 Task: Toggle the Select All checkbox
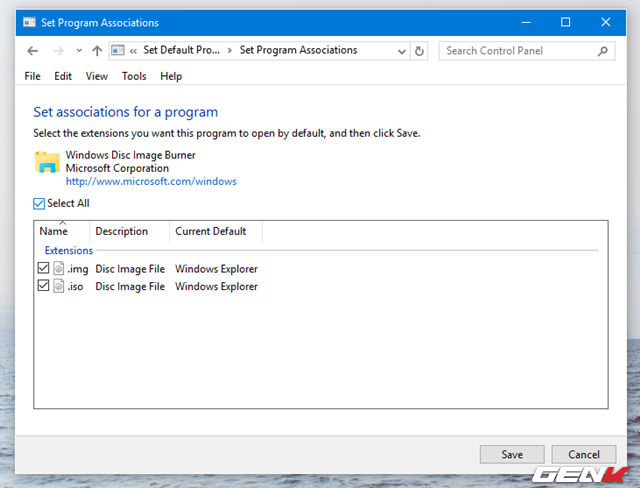point(39,204)
